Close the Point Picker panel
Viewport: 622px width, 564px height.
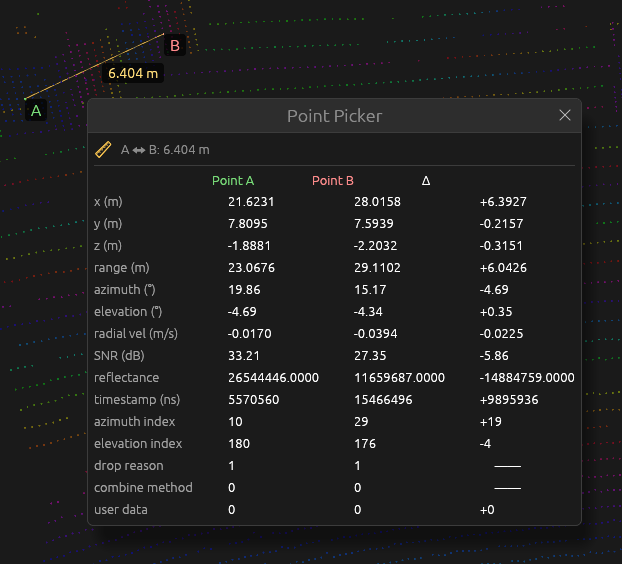click(564, 115)
